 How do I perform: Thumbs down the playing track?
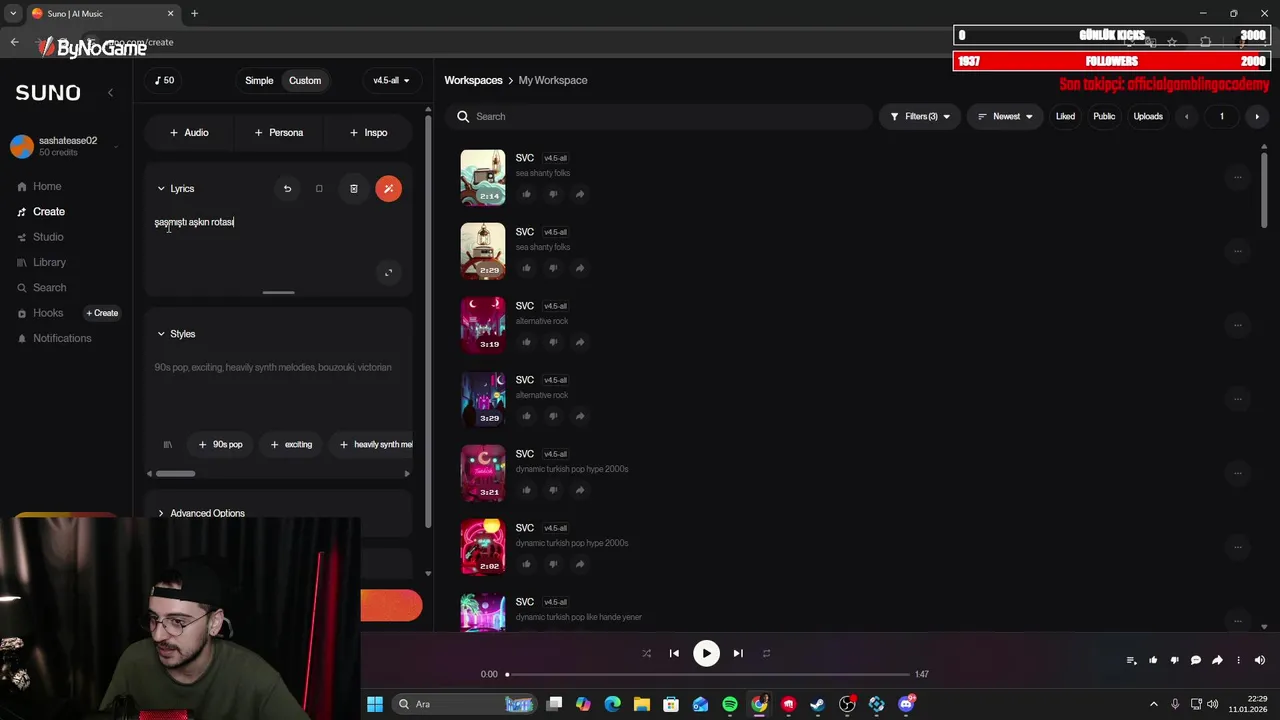click(1174, 660)
